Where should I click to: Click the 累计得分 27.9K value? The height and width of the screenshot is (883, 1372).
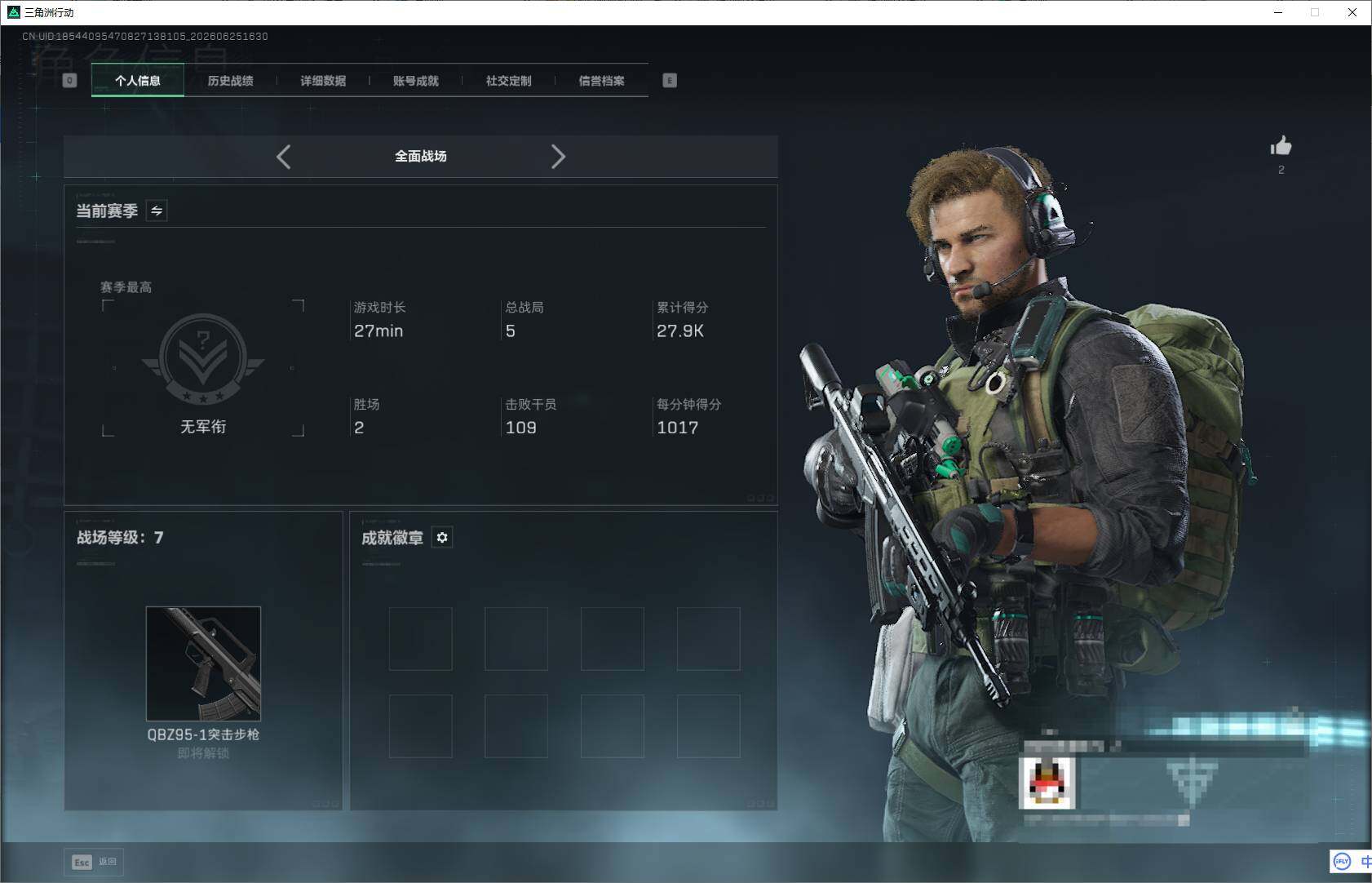click(x=680, y=331)
